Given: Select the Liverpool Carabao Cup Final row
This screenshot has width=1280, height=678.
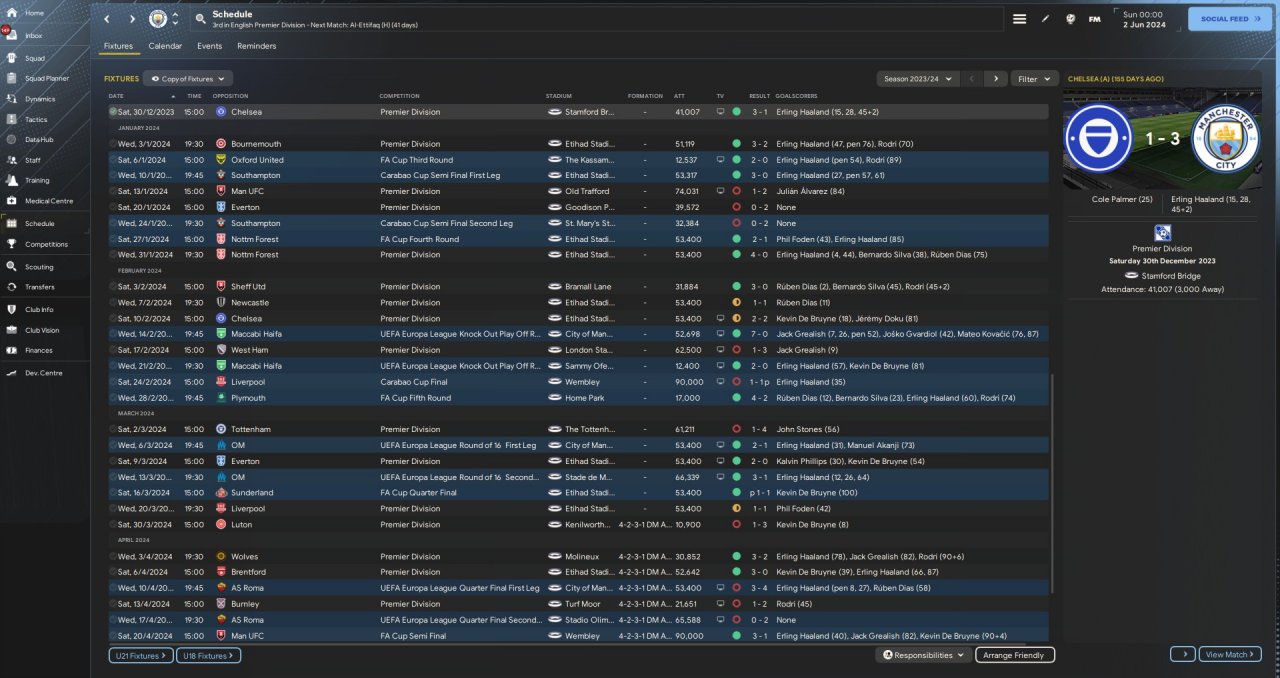Looking at the screenshot, I should tap(578, 381).
